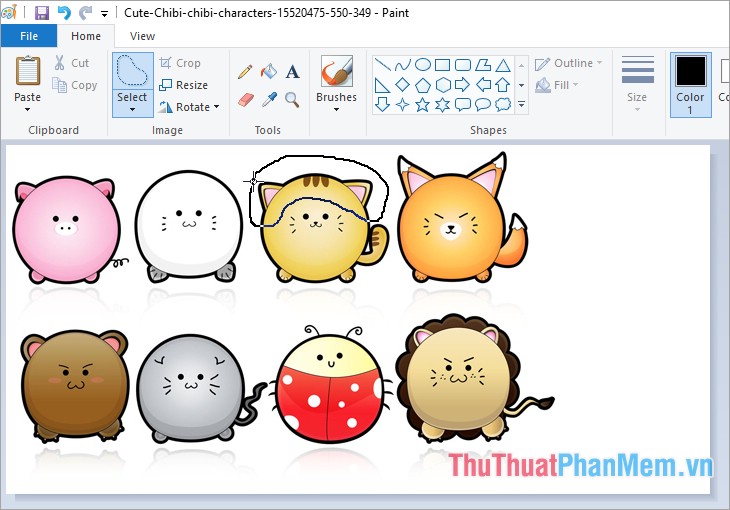Click the Brushes tool icon
The height and width of the screenshot is (510, 730).
(x=336, y=73)
